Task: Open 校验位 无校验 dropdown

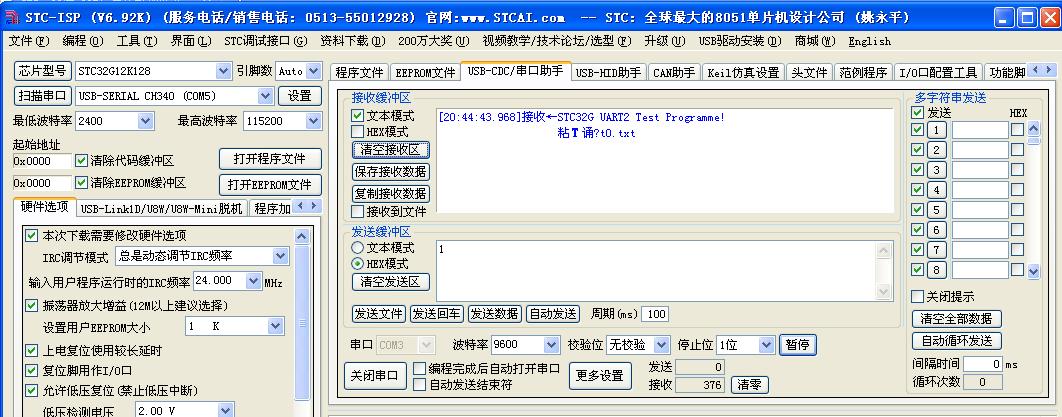Action: click(662, 345)
